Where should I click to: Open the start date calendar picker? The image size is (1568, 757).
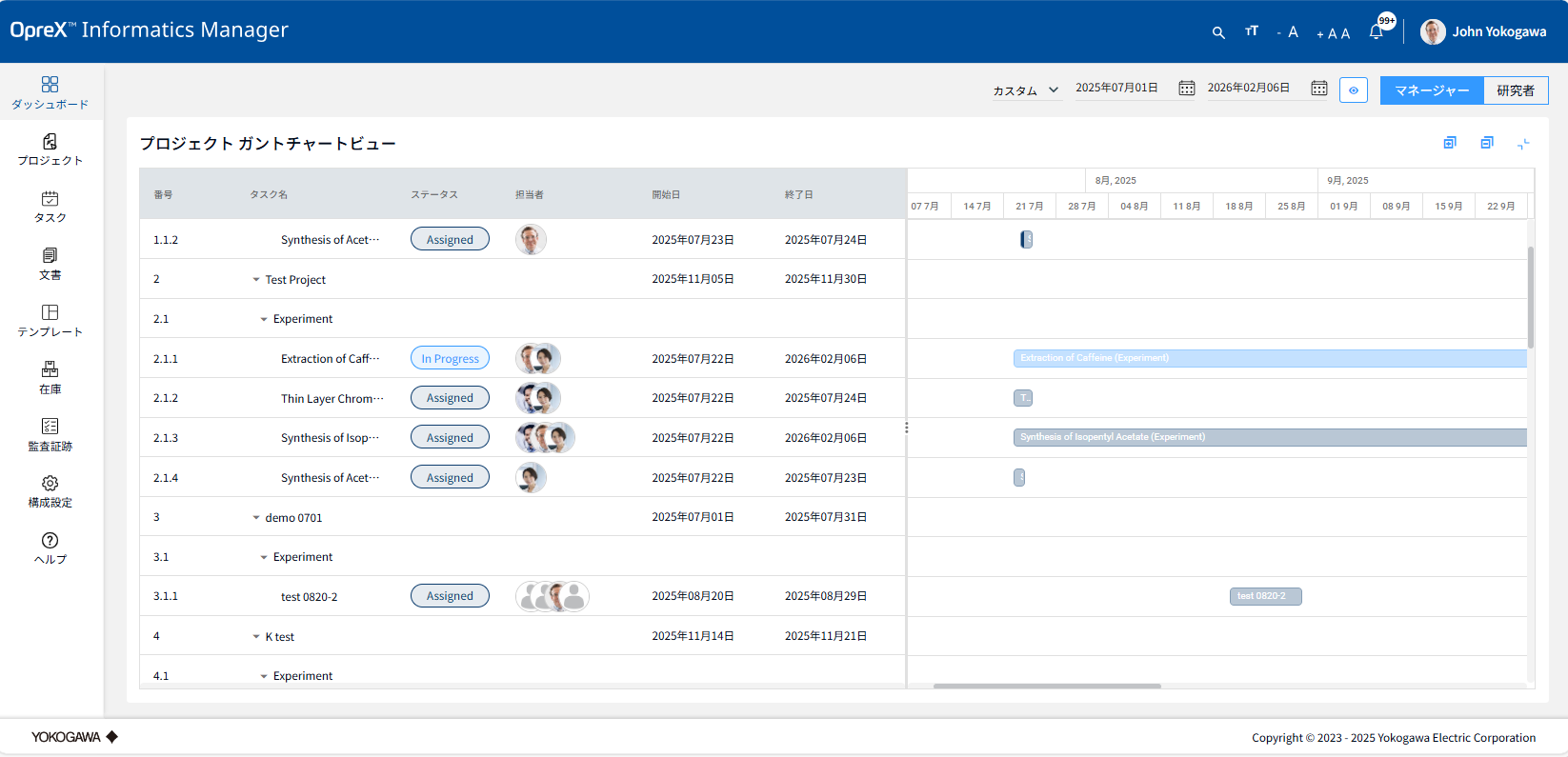pyautogui.click(x=1186, y=89)
